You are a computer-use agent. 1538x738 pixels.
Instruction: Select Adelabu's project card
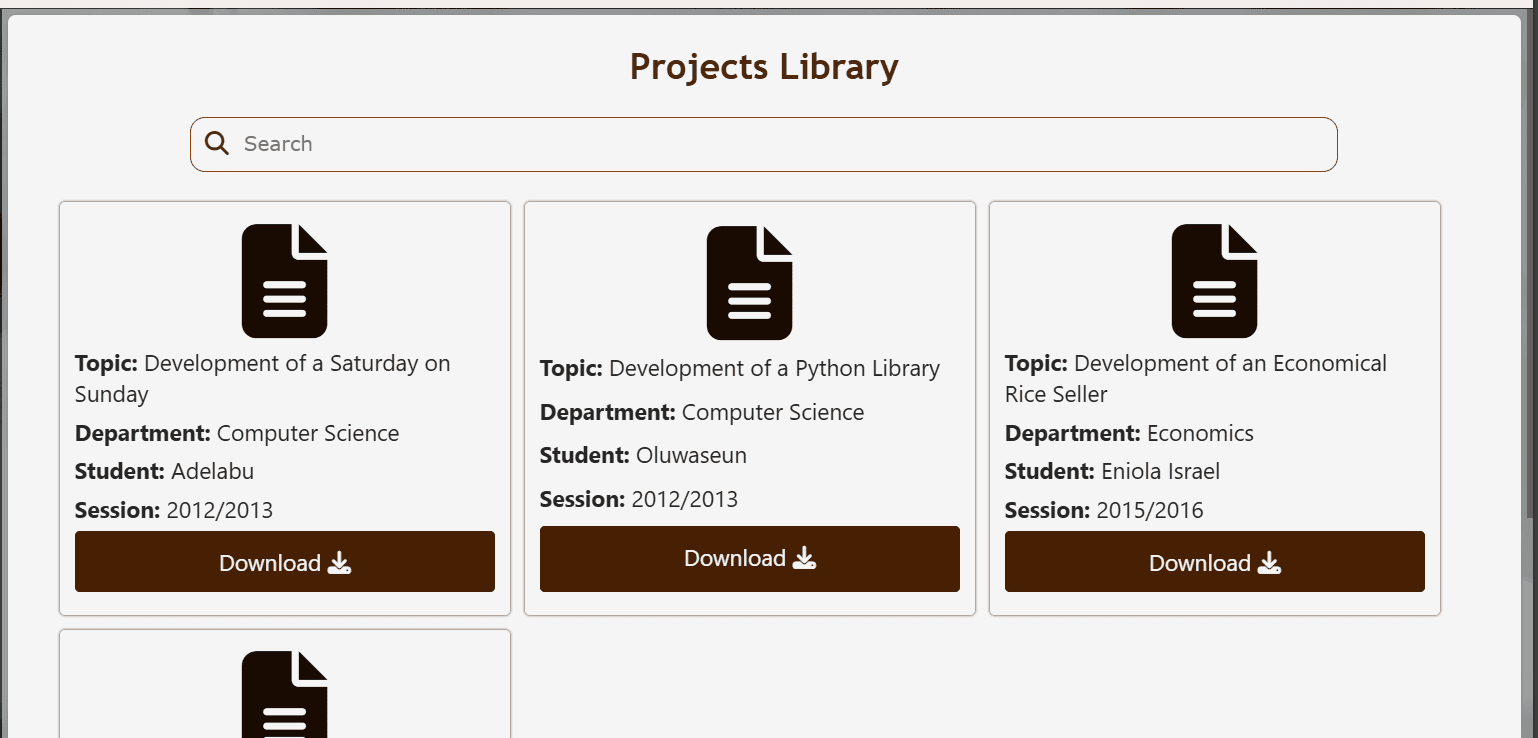284,405
